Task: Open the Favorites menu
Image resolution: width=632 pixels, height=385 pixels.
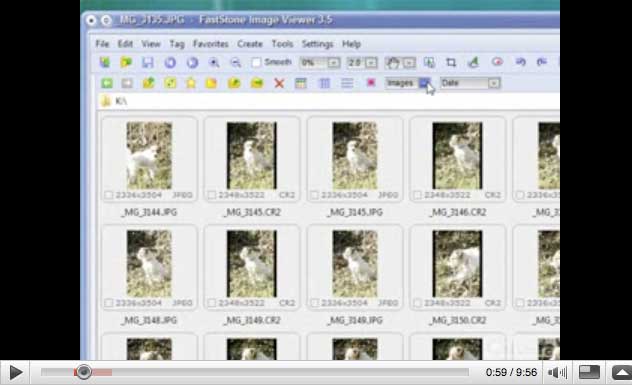Action: pos(210,44)
